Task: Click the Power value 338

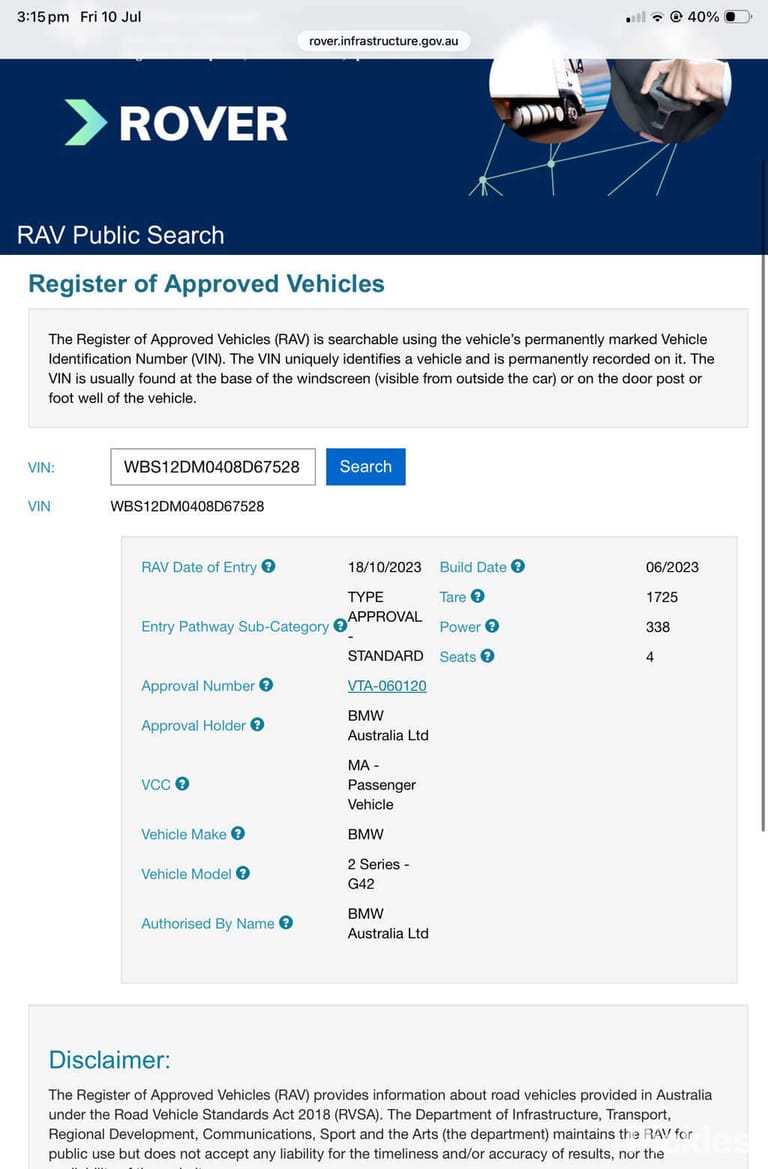Action: point(658,627)
